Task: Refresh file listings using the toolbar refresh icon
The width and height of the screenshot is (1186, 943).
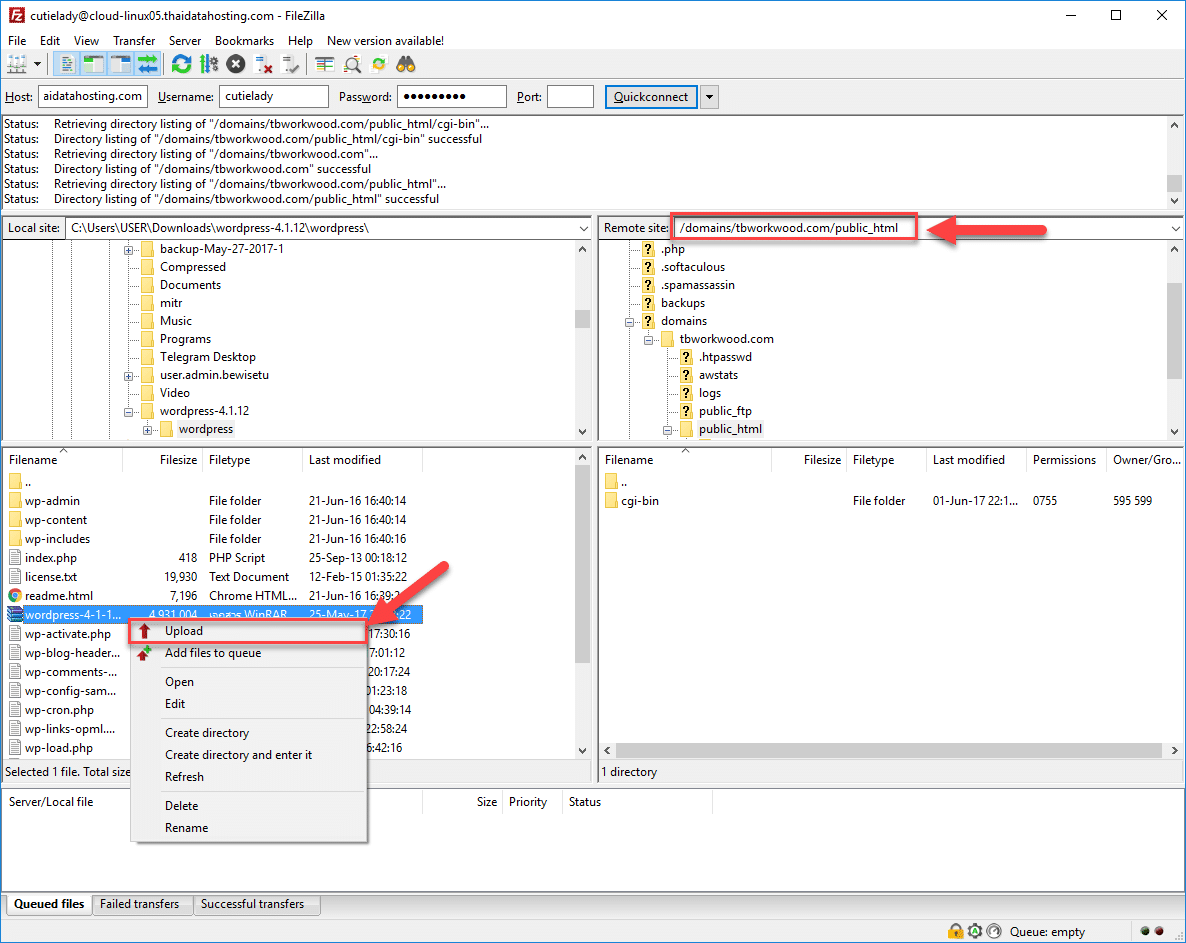Action: pyautogui.click(x=182, y=64)
